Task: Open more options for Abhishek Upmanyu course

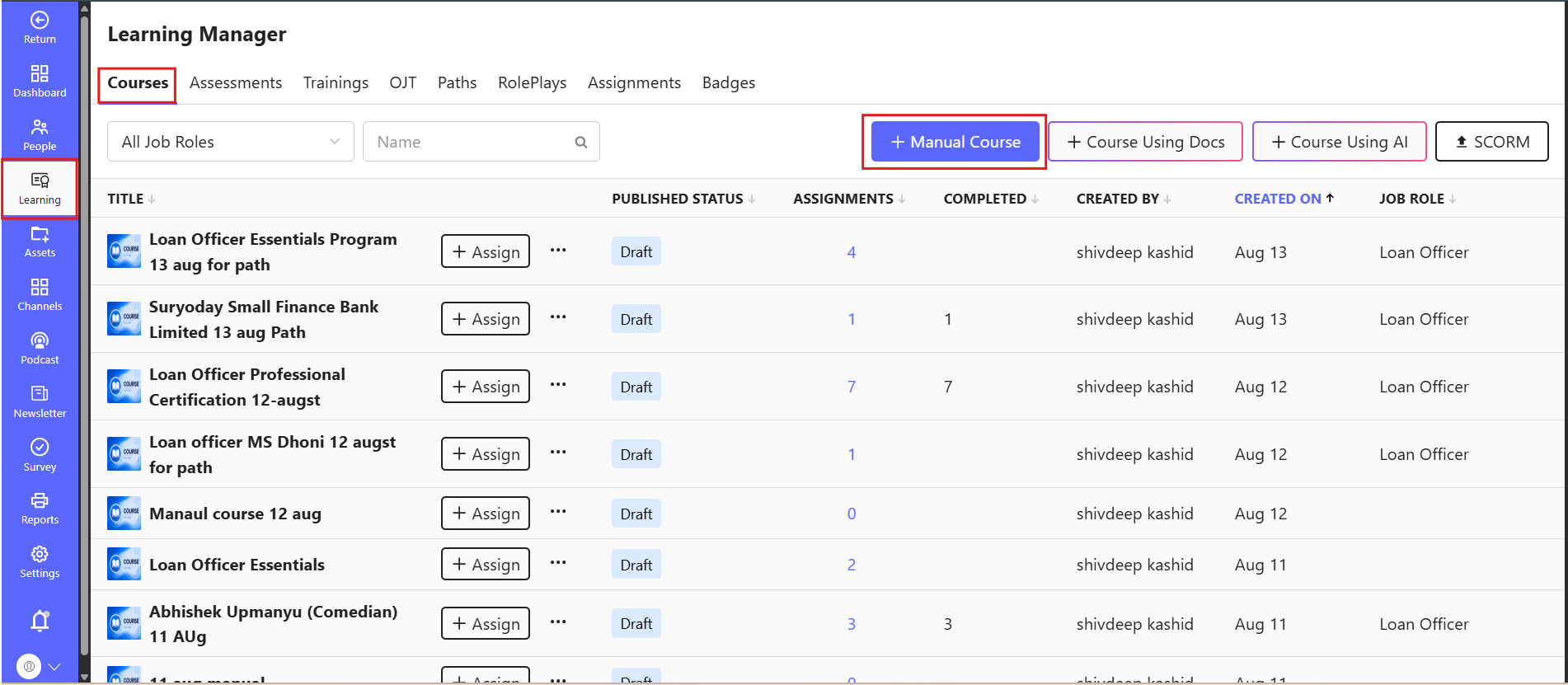Action: click(558, 622)
